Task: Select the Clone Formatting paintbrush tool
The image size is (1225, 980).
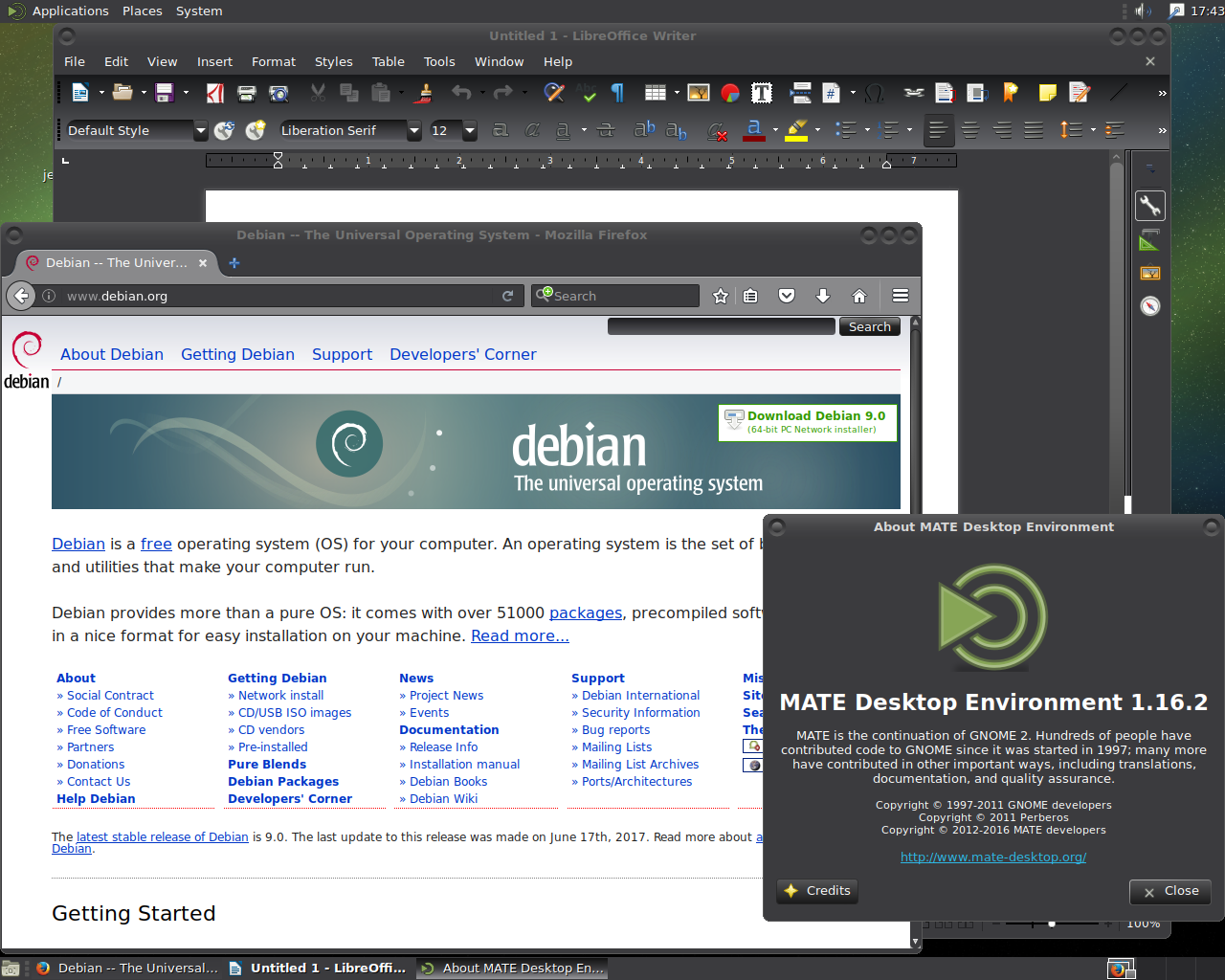Action: pyautogui.click(x=426, y=93)
